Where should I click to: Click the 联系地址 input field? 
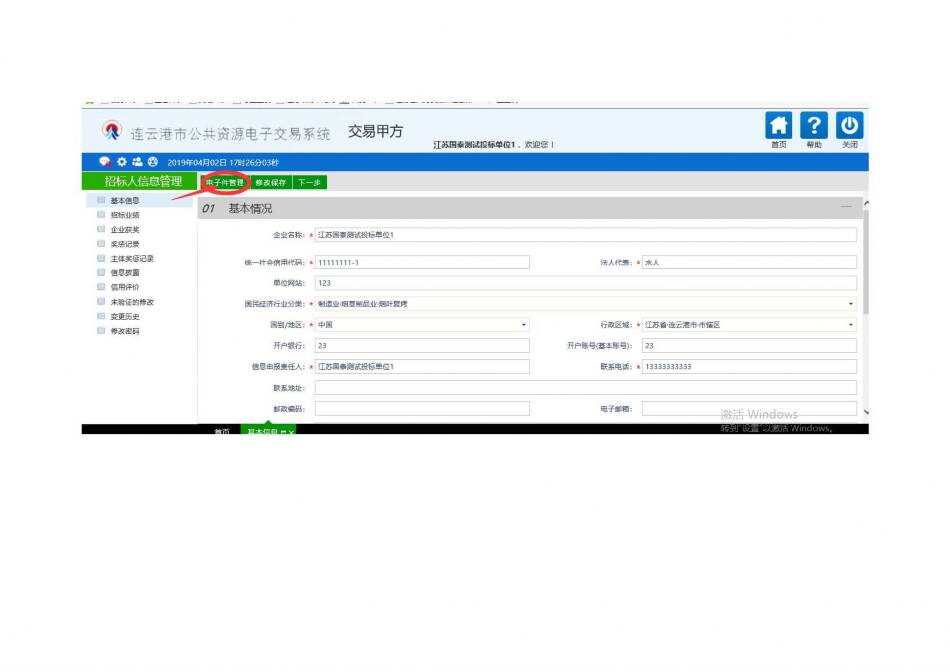click(x=585, y=387)
